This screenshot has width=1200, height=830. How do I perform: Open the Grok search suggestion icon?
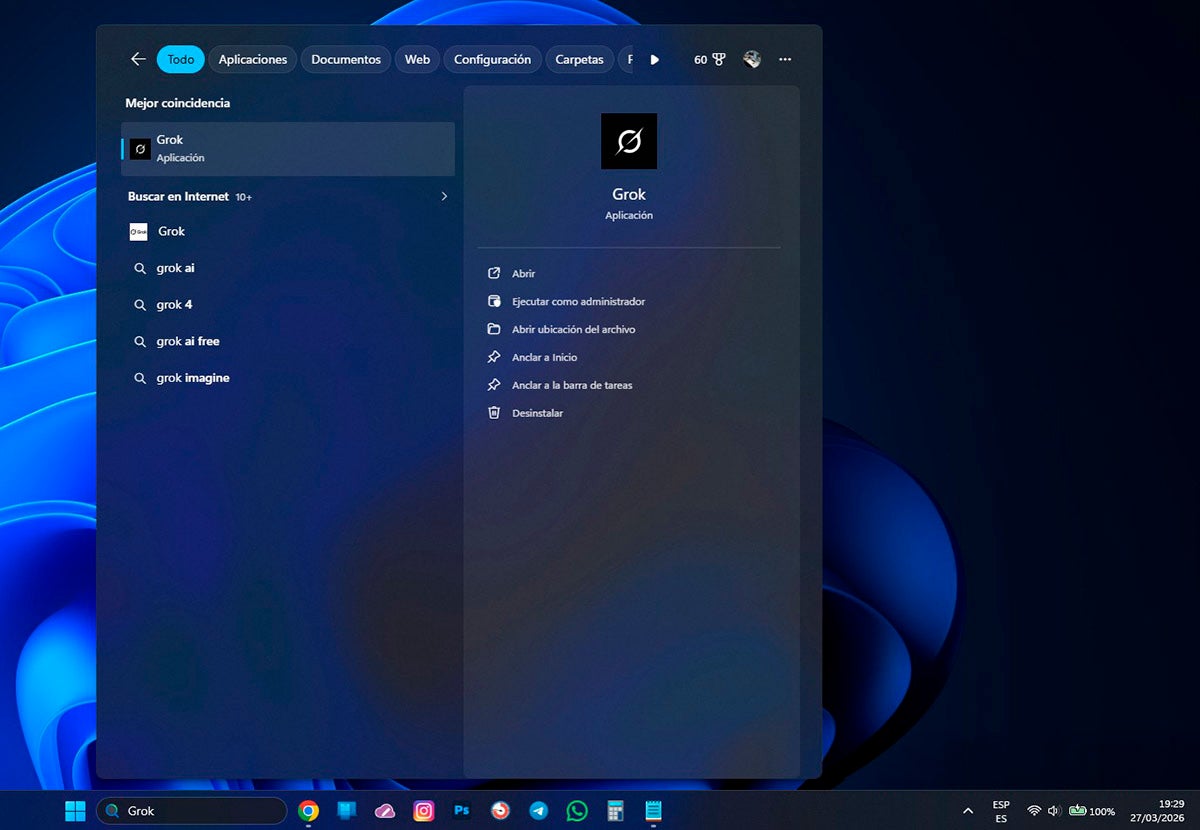coord(138,231)
